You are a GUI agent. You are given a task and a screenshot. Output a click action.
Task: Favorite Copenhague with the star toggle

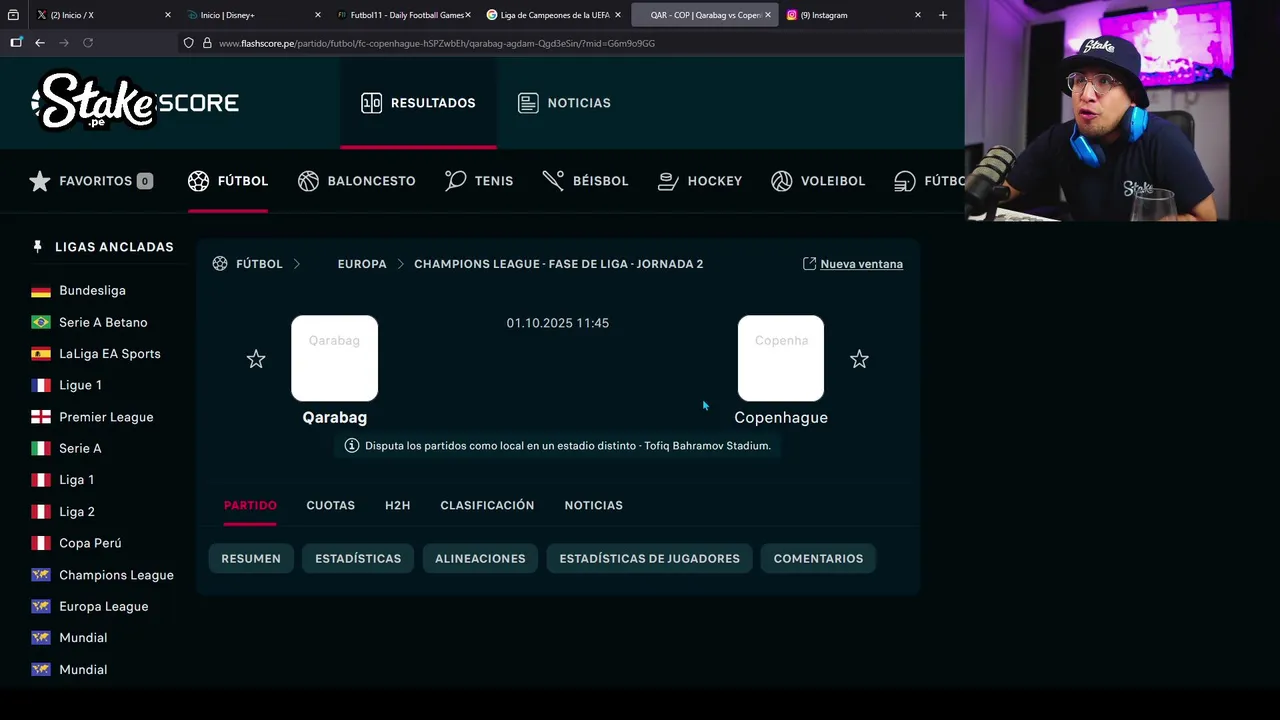click(x=859, y=359)
